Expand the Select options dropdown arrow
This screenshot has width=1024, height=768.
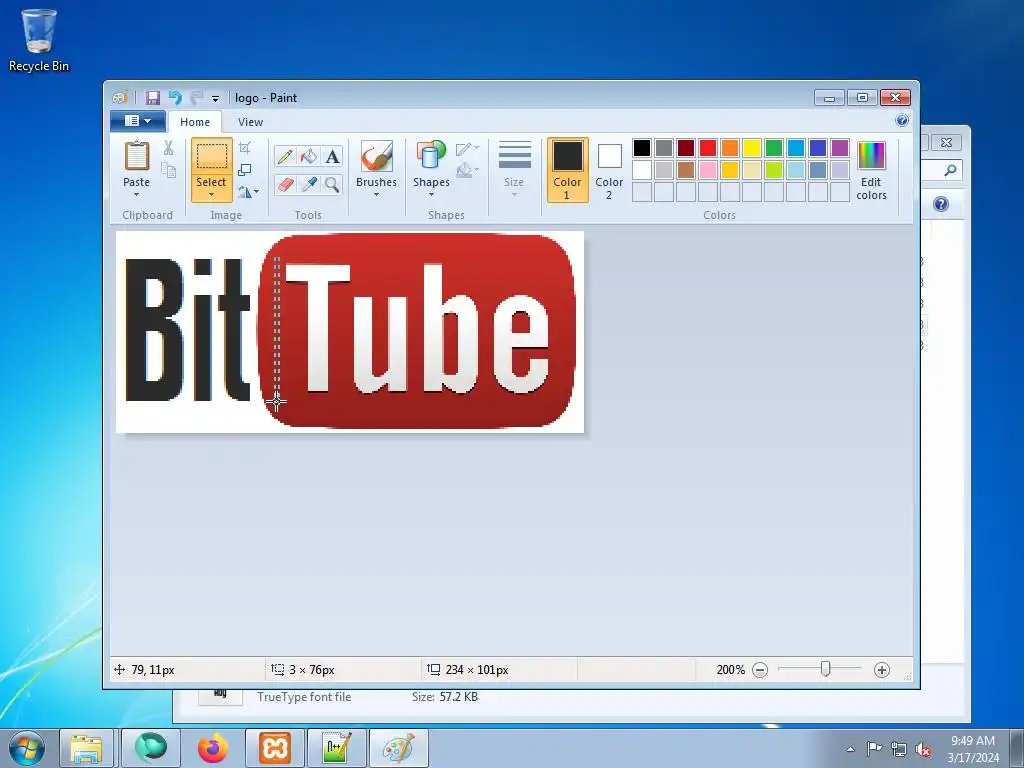coord(212,195)
